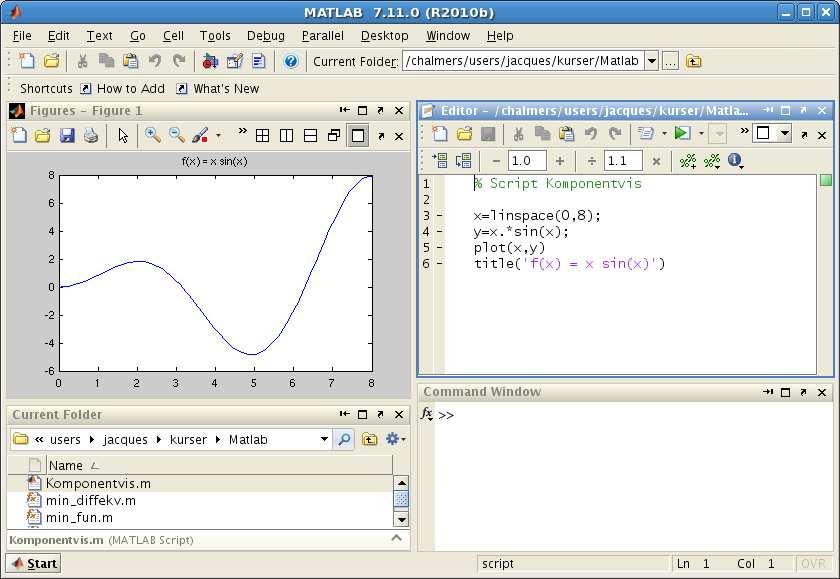Click the blue Help question mark icon
The width and height of the screenshot is (840, 579).
291,62
